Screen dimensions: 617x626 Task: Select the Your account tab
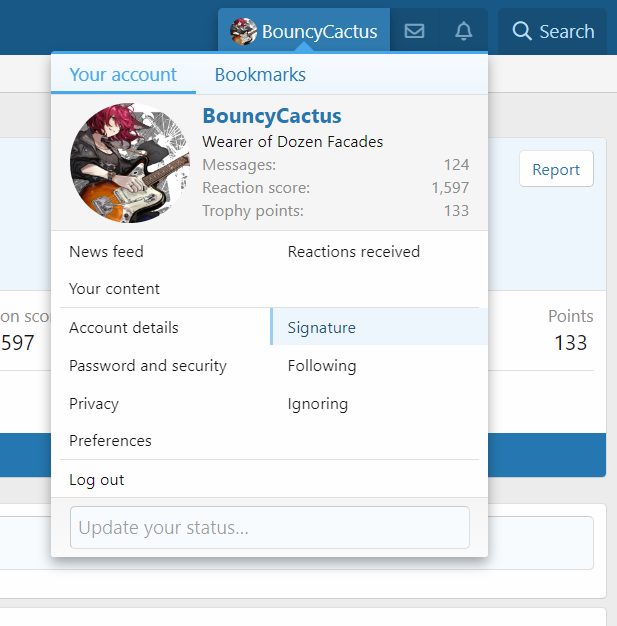click(x=123, y=75)
